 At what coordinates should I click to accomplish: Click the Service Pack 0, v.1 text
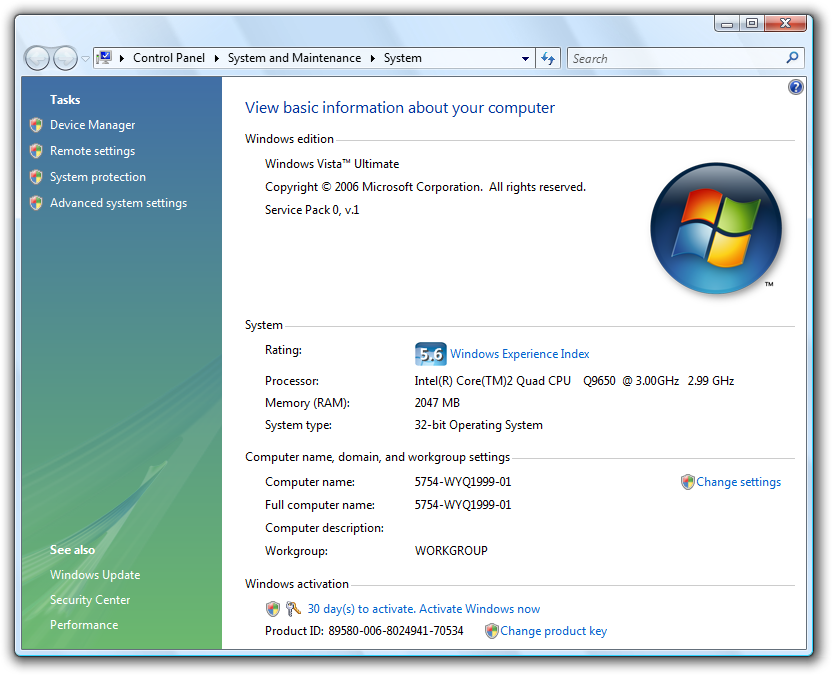pos(312,210)
